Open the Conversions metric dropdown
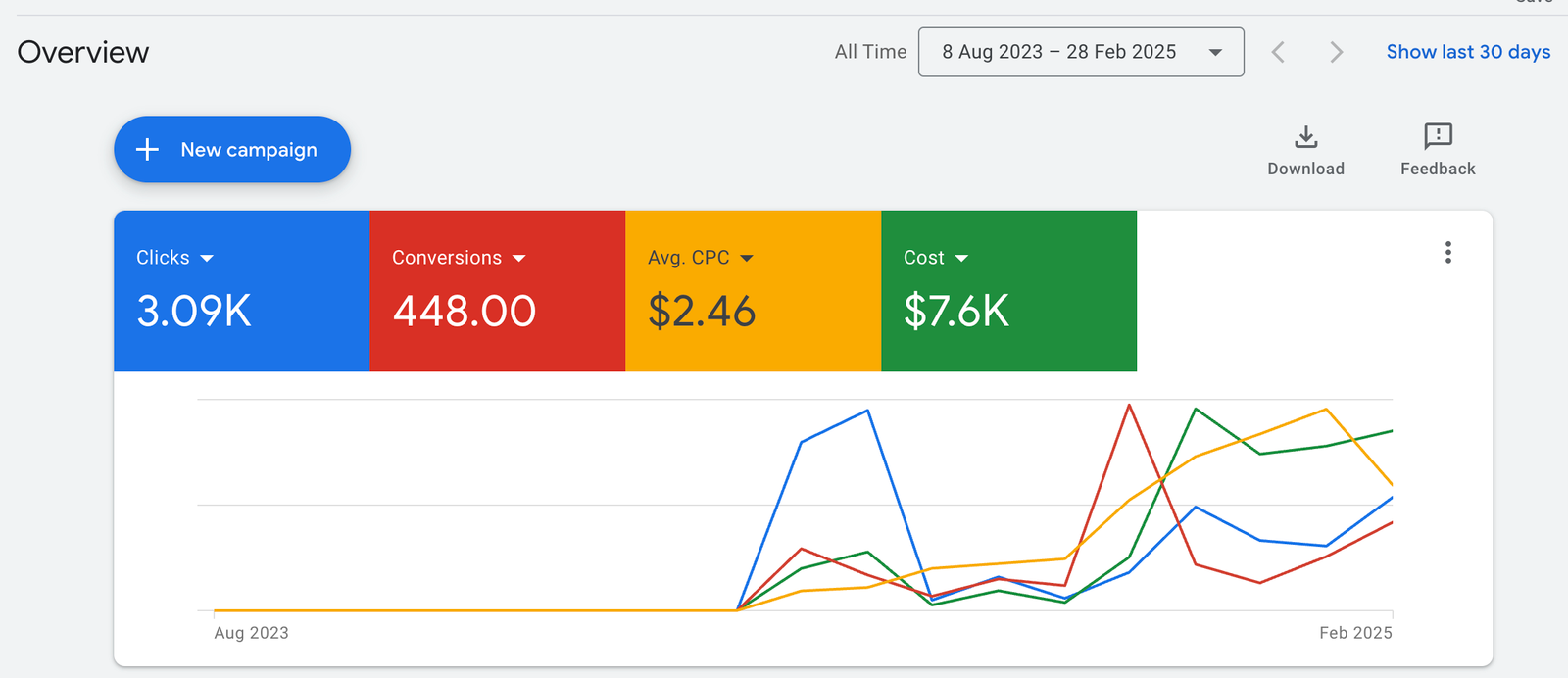 (519, 258)
